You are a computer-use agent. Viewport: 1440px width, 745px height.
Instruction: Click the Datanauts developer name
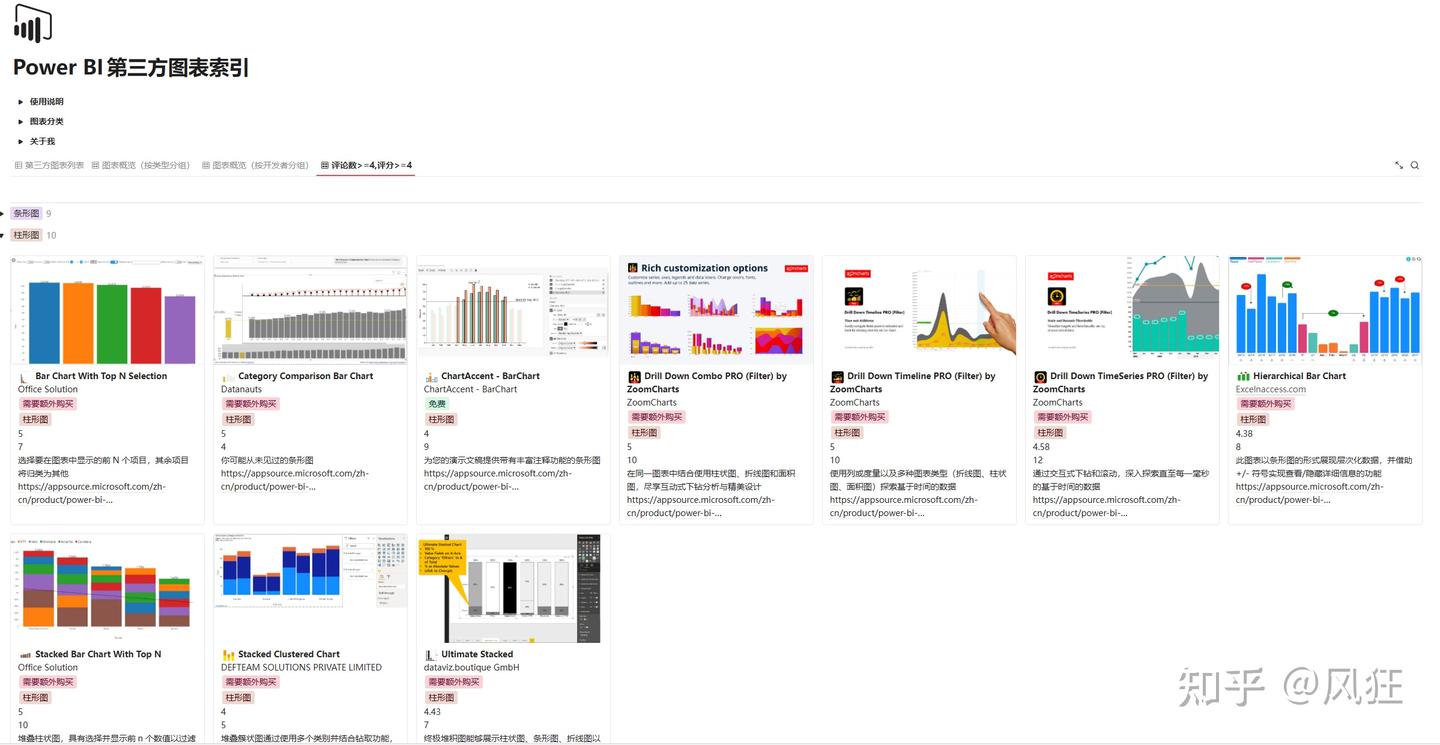click(x=243, y=390)
